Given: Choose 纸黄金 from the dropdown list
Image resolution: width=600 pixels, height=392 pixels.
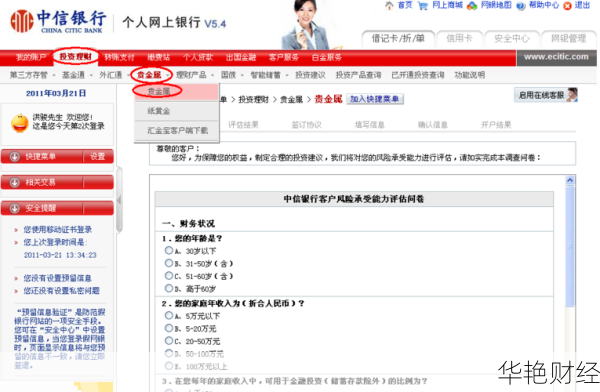Looking at the screenshot, I should point(176,111).
